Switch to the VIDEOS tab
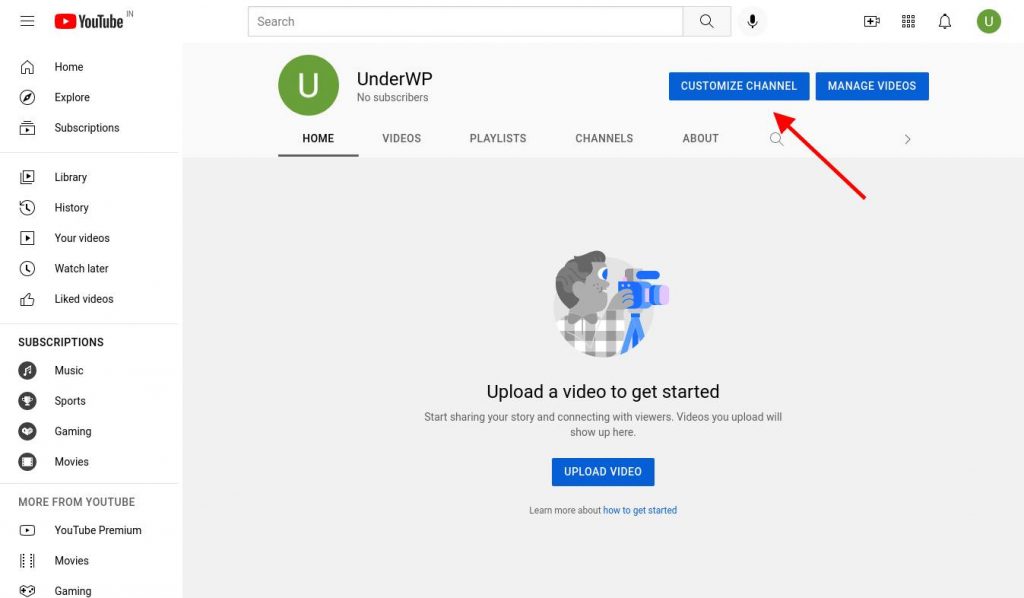 pyautogui.click(x=402, y=138)
